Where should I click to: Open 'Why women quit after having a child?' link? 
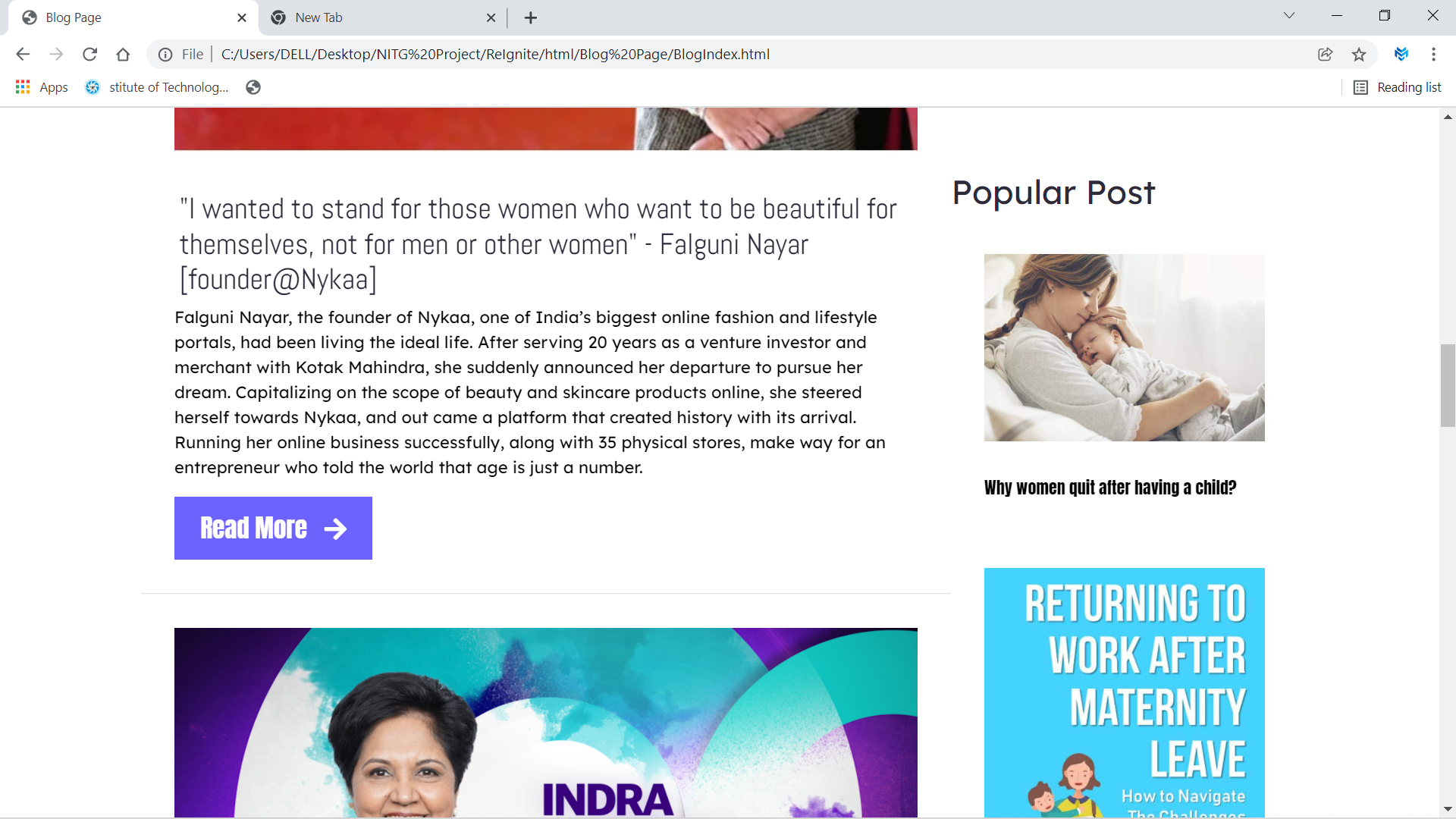tap(1110, 488)
